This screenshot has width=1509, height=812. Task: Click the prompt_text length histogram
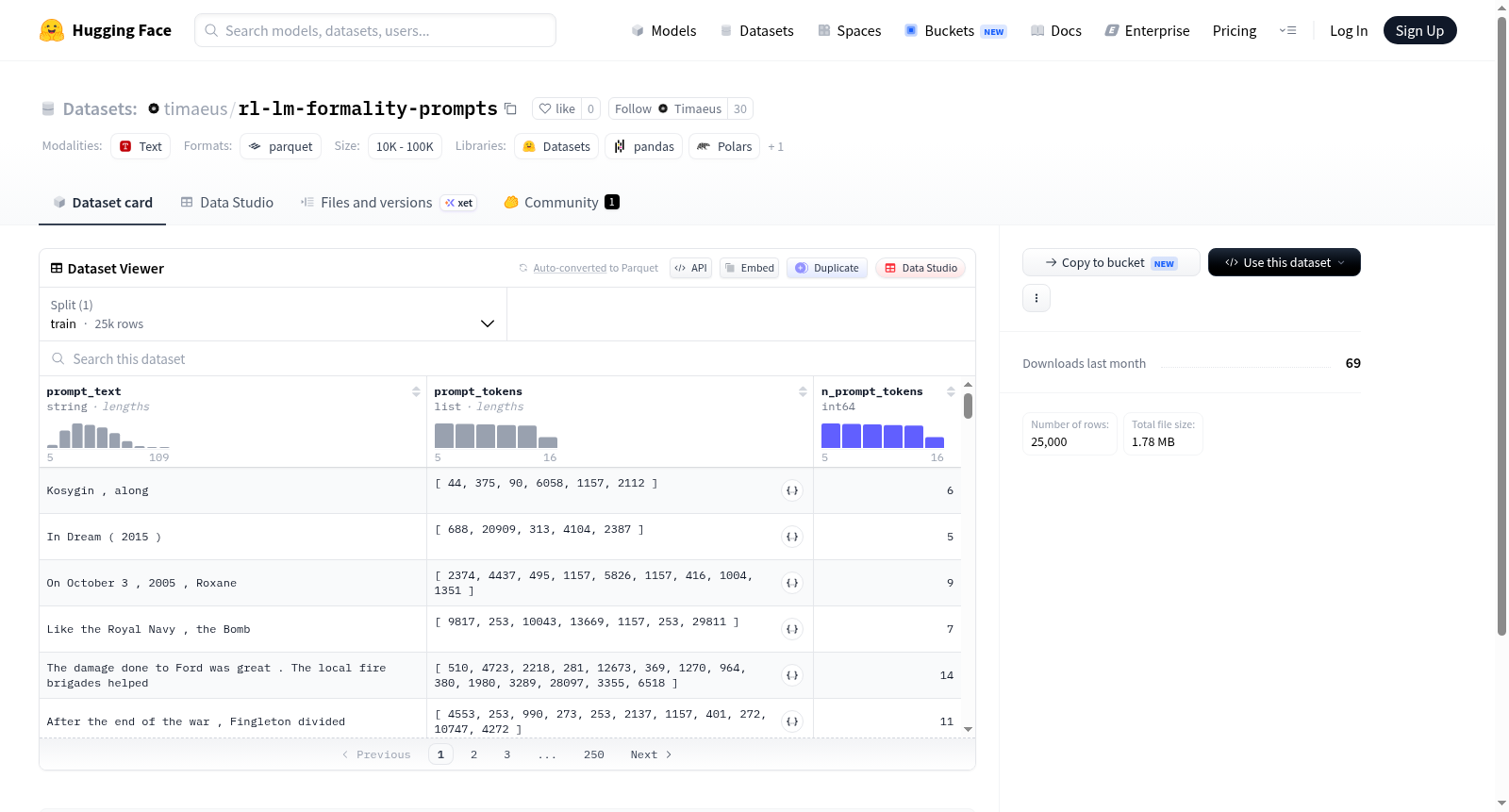108,436
